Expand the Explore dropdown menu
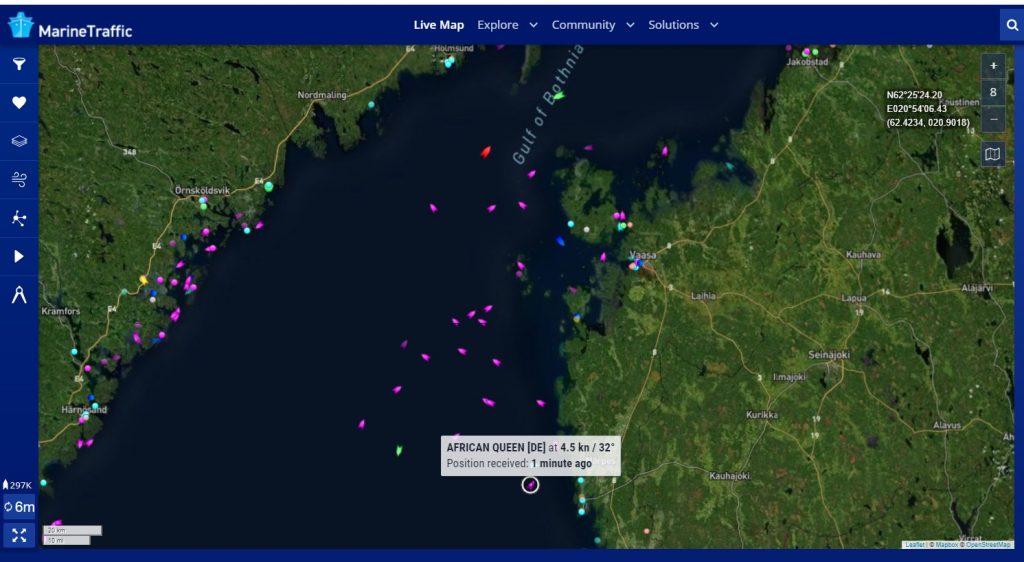The image size is (1024, 562). pos(507,25)
